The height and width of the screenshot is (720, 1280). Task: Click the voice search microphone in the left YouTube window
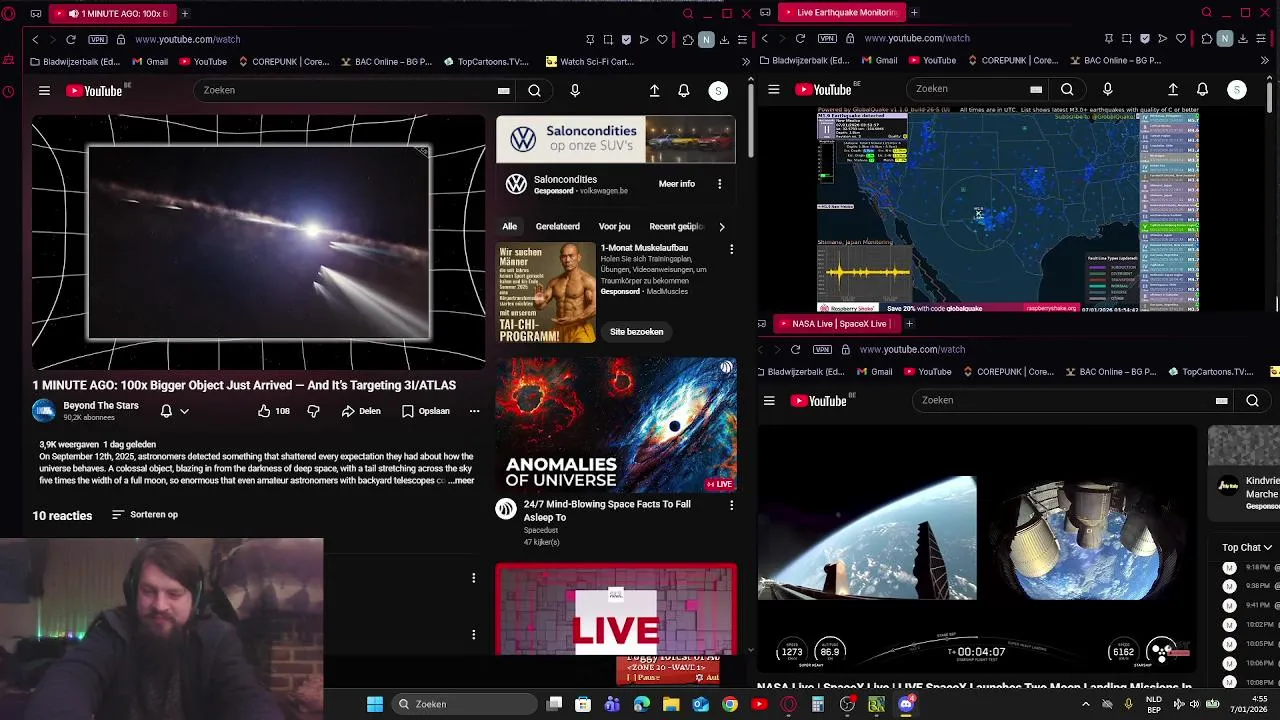point(574,91)
